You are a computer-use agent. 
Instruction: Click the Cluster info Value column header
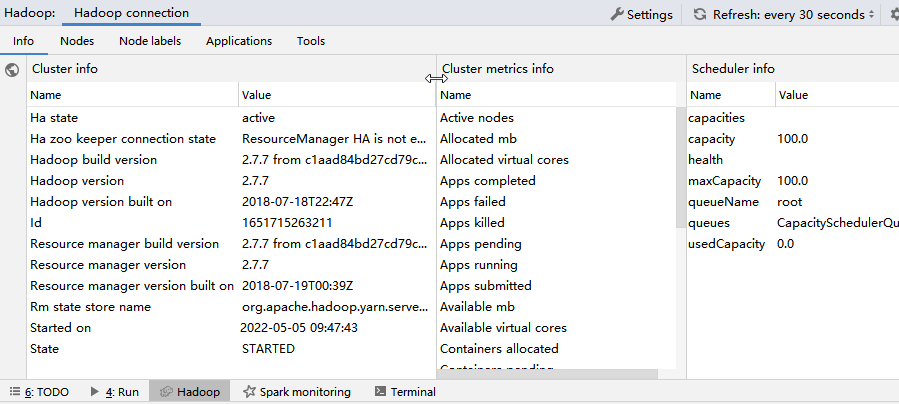tap(337, 95)
